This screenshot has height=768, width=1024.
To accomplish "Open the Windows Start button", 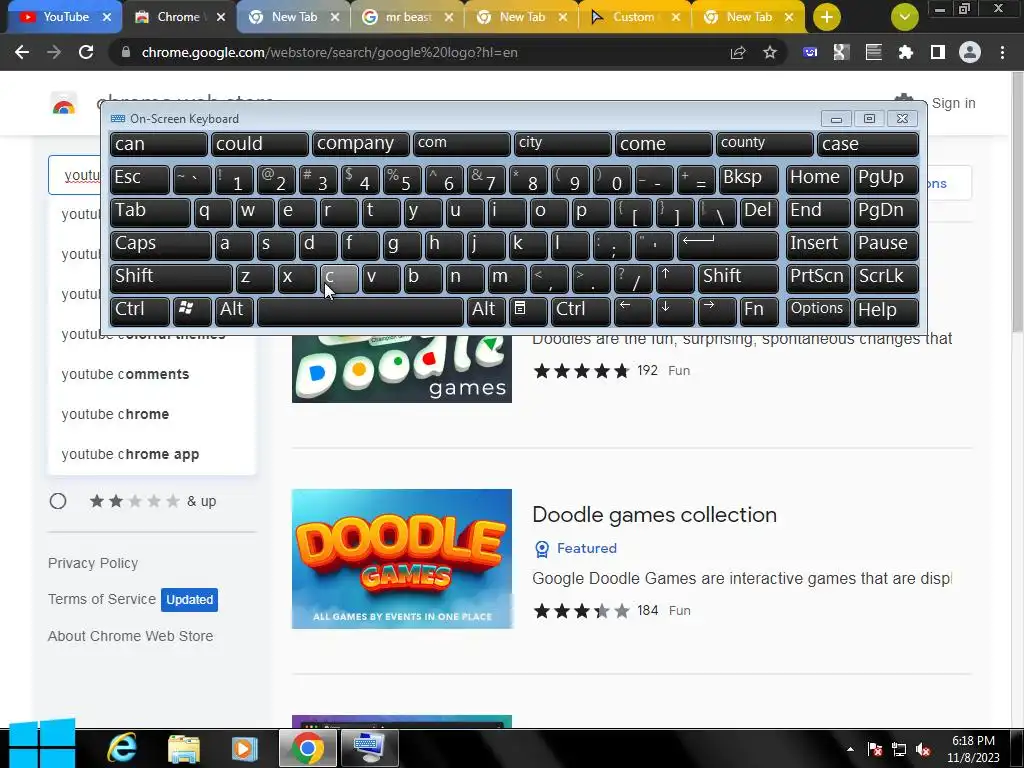I will click(41, 744).
